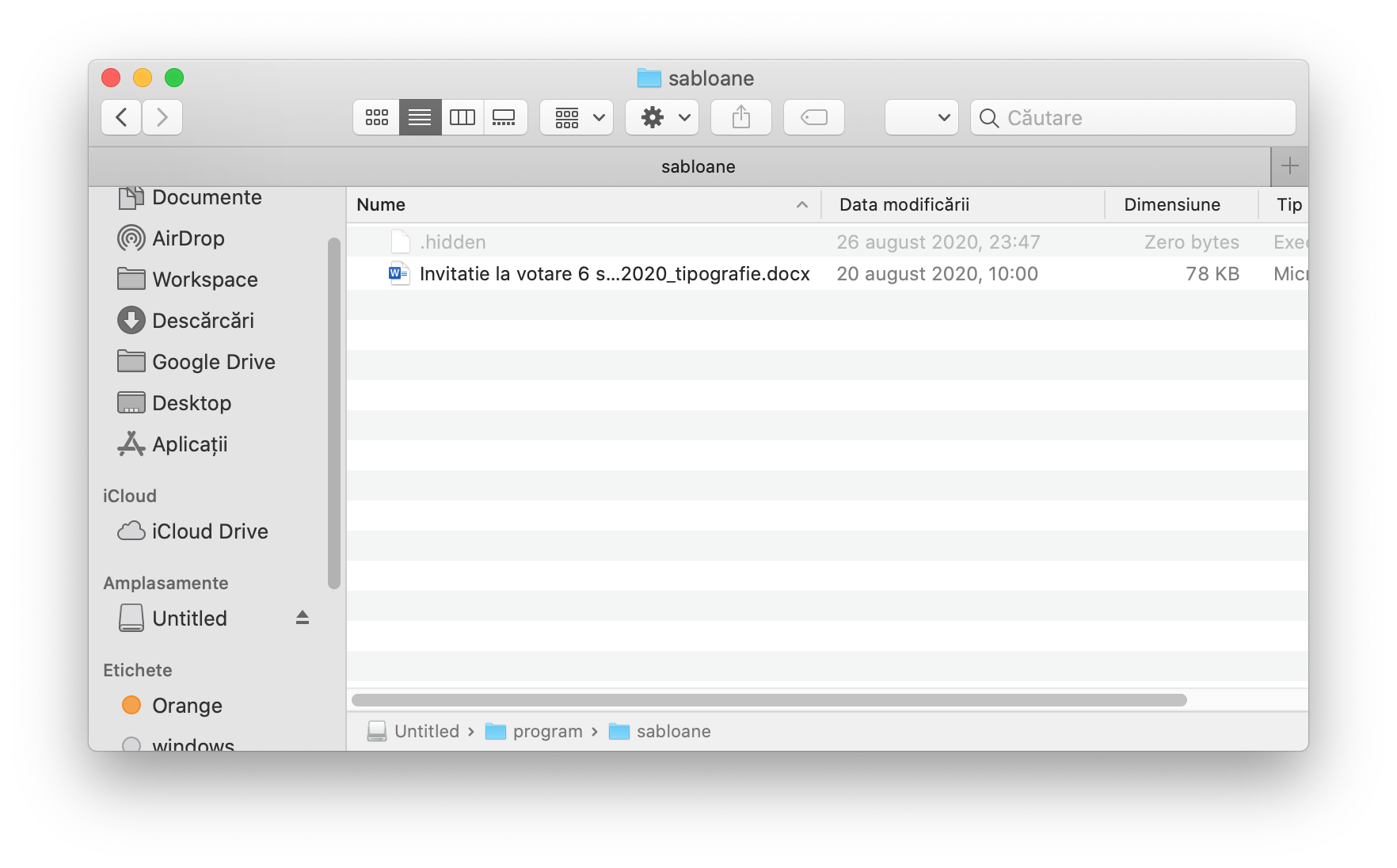This screenshot has height=868, width=1397.
Task: Click the Edit Tags toolbar button
Action: [x=814, y=118]
